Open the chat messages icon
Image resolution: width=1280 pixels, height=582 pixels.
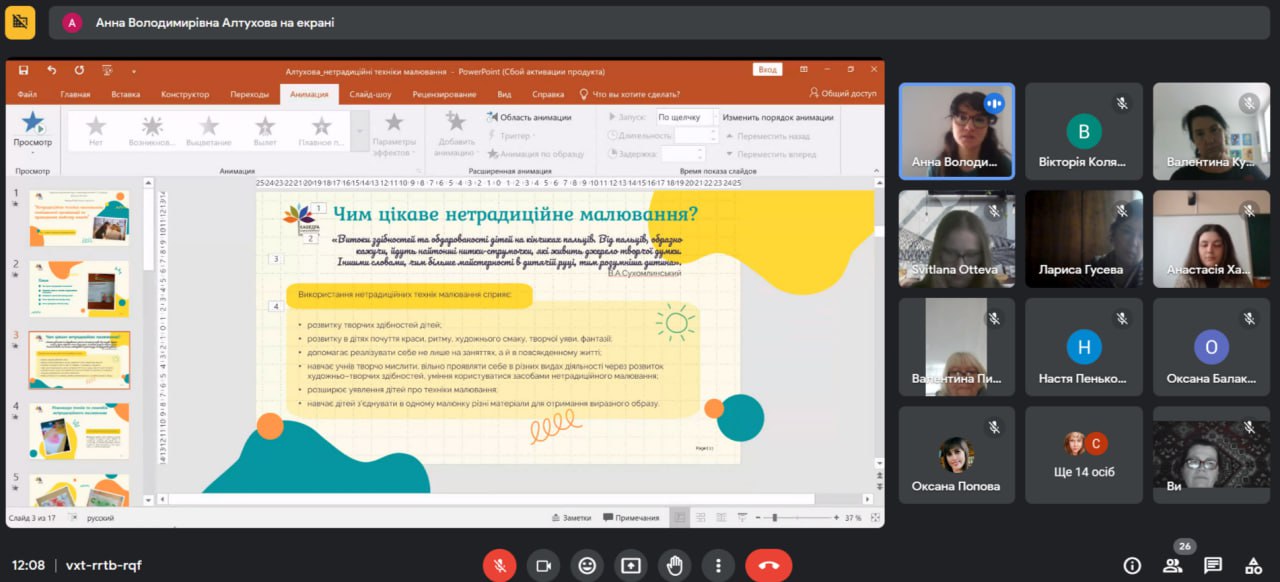[x=1212, y=566]
